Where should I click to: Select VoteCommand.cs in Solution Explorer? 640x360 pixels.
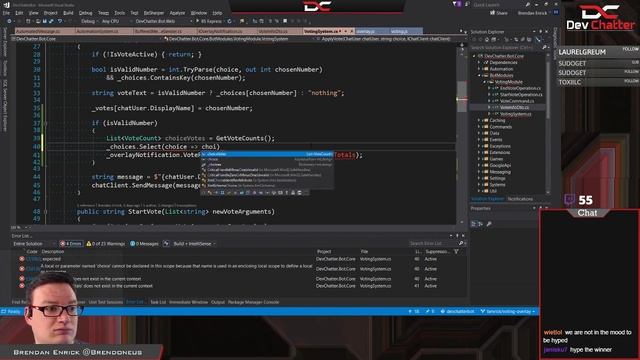point(517,101)
